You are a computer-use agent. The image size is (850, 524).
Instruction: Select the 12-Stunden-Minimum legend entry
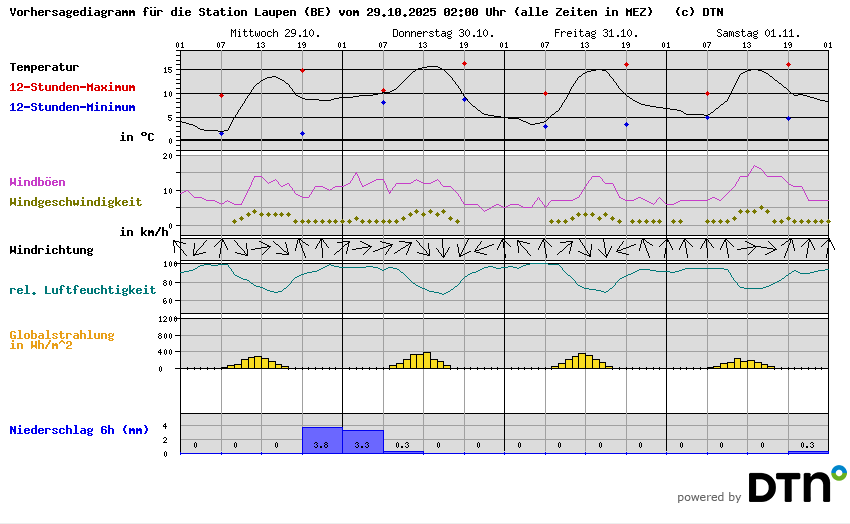[72, 106]
